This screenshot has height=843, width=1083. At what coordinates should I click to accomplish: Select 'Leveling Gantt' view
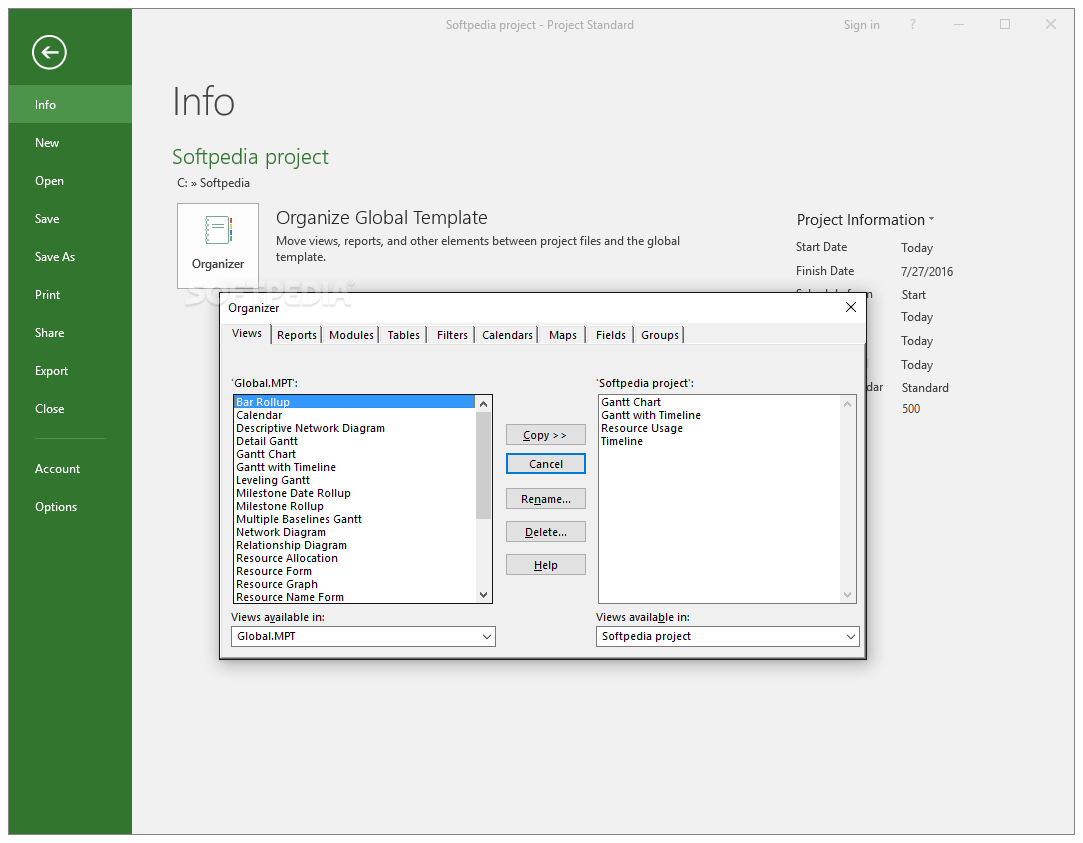tap(354, 480)
